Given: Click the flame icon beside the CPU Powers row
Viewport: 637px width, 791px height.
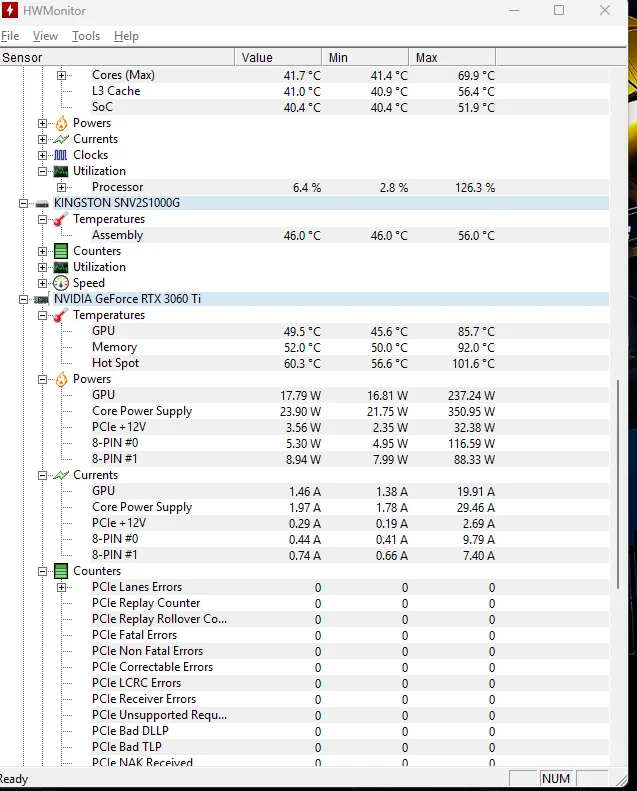Looking at the screenshot, I should tap(61, 123).
